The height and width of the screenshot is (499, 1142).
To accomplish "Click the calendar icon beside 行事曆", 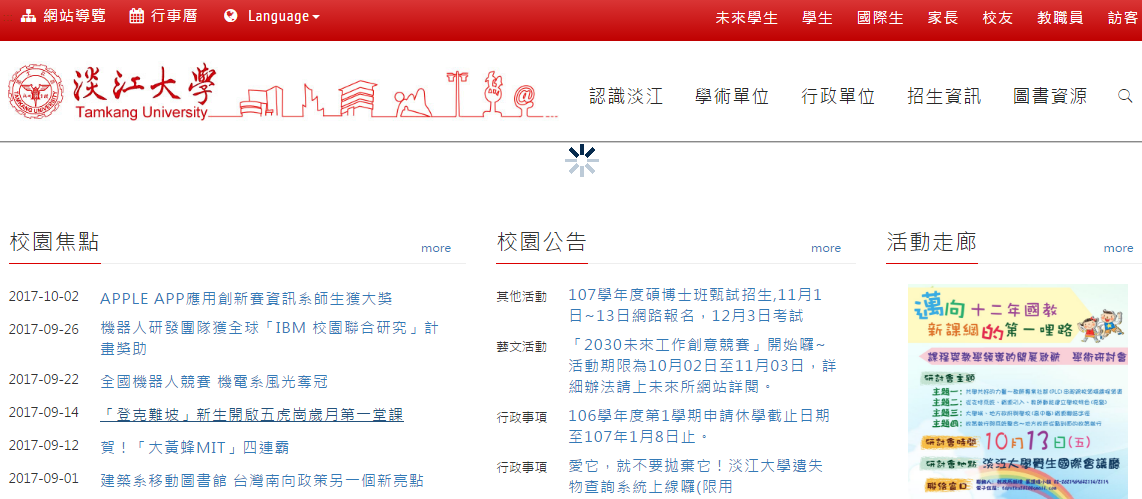I will coord(136,16).
